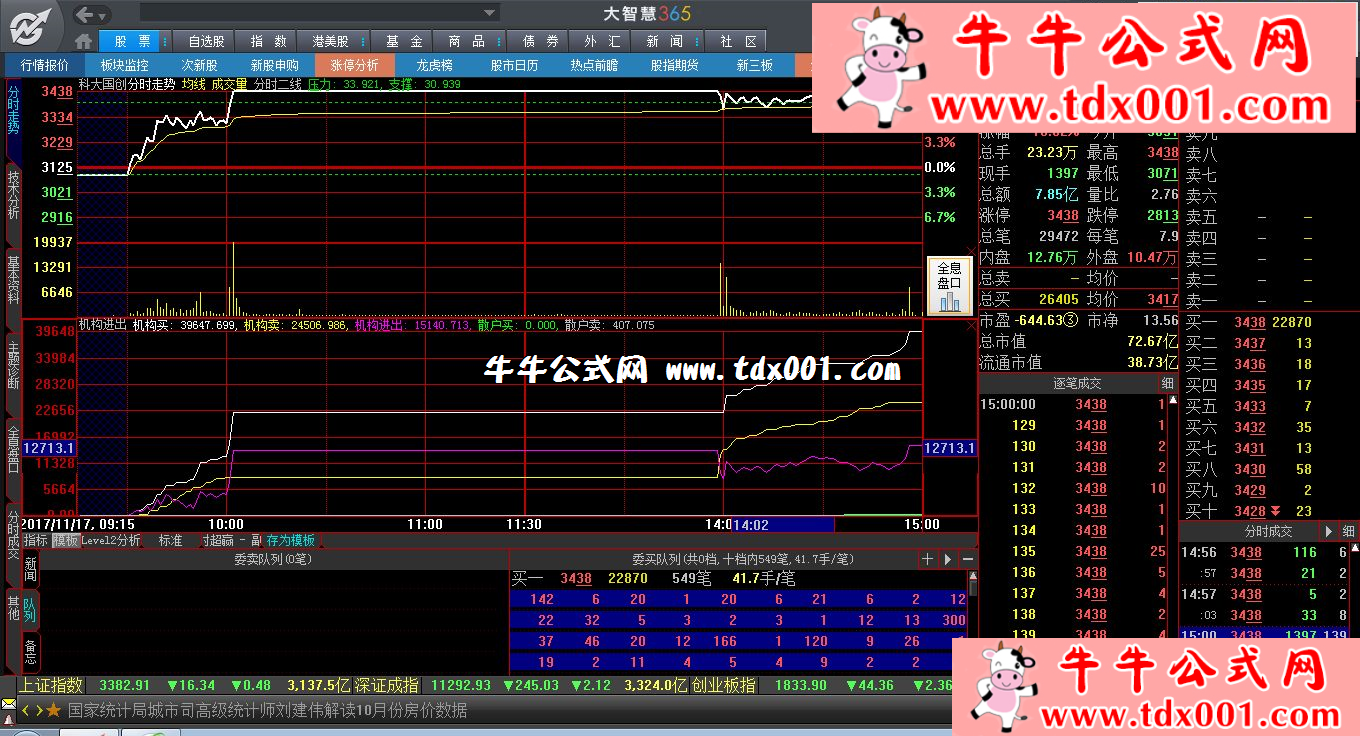Select the 队列 vertical tab
This screenshot has height=736, width=1360.
click(30, 611)
